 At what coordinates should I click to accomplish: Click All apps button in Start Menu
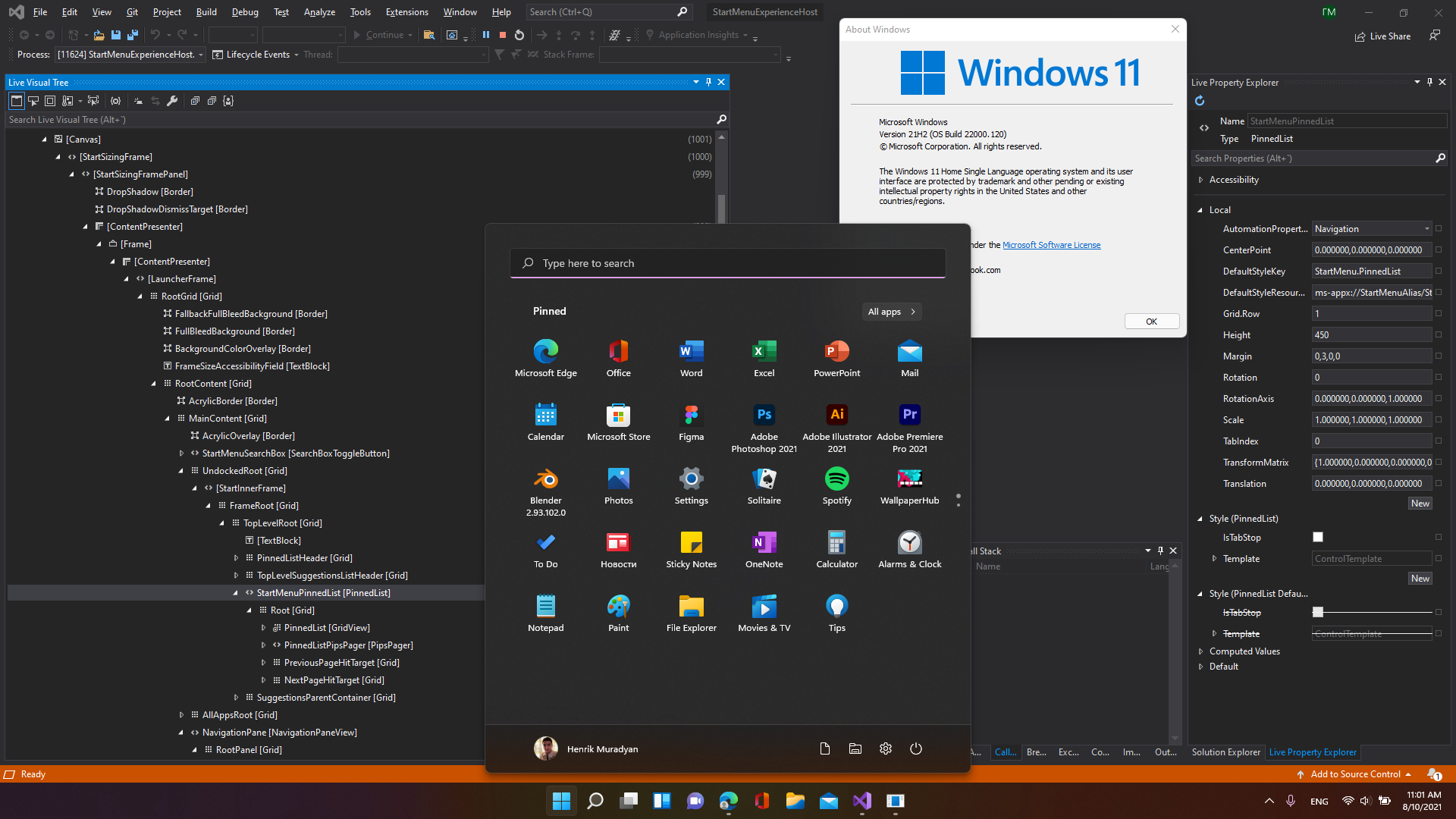[x=893, y=311]
